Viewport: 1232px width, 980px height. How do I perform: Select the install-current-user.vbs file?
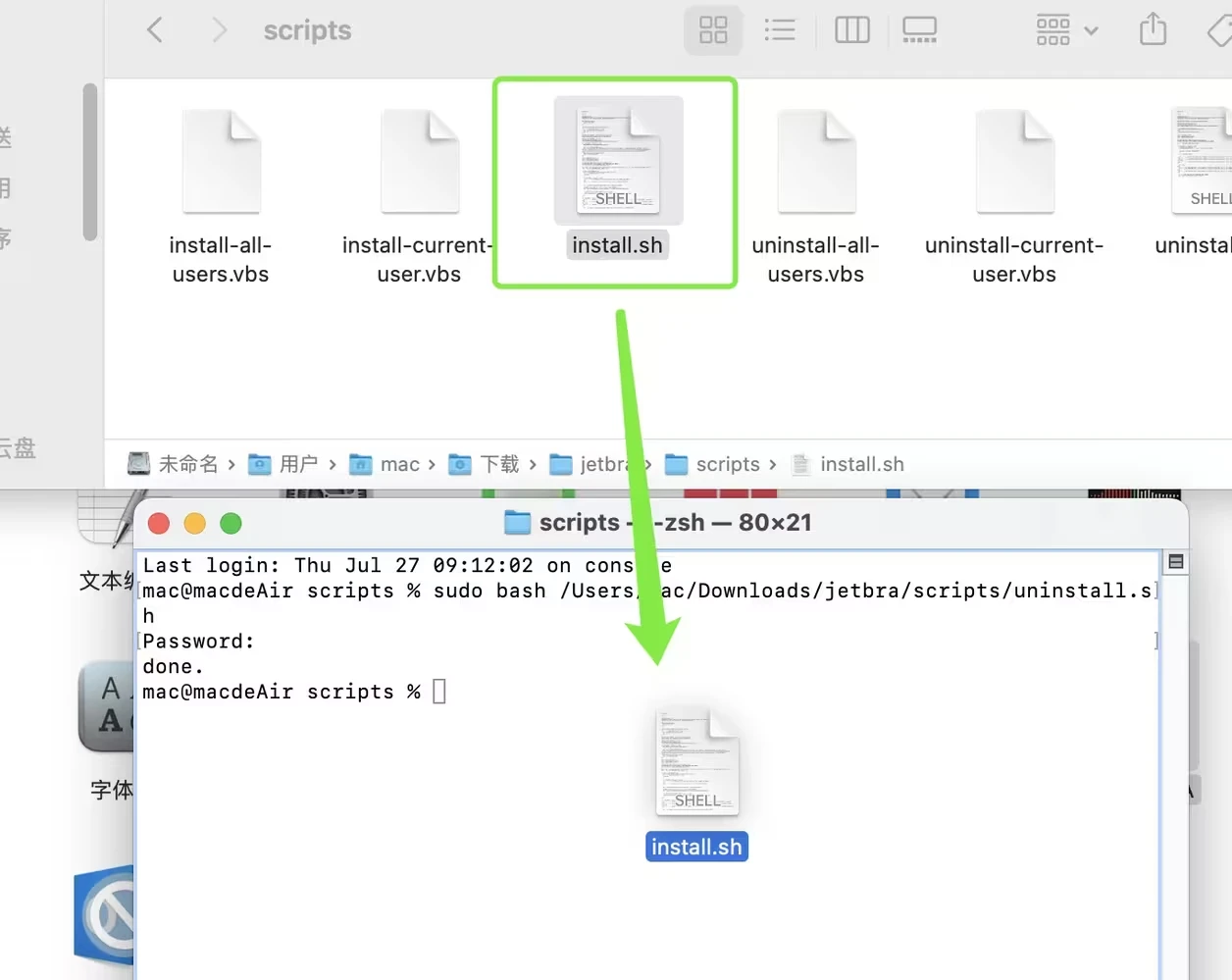point(419,197)
